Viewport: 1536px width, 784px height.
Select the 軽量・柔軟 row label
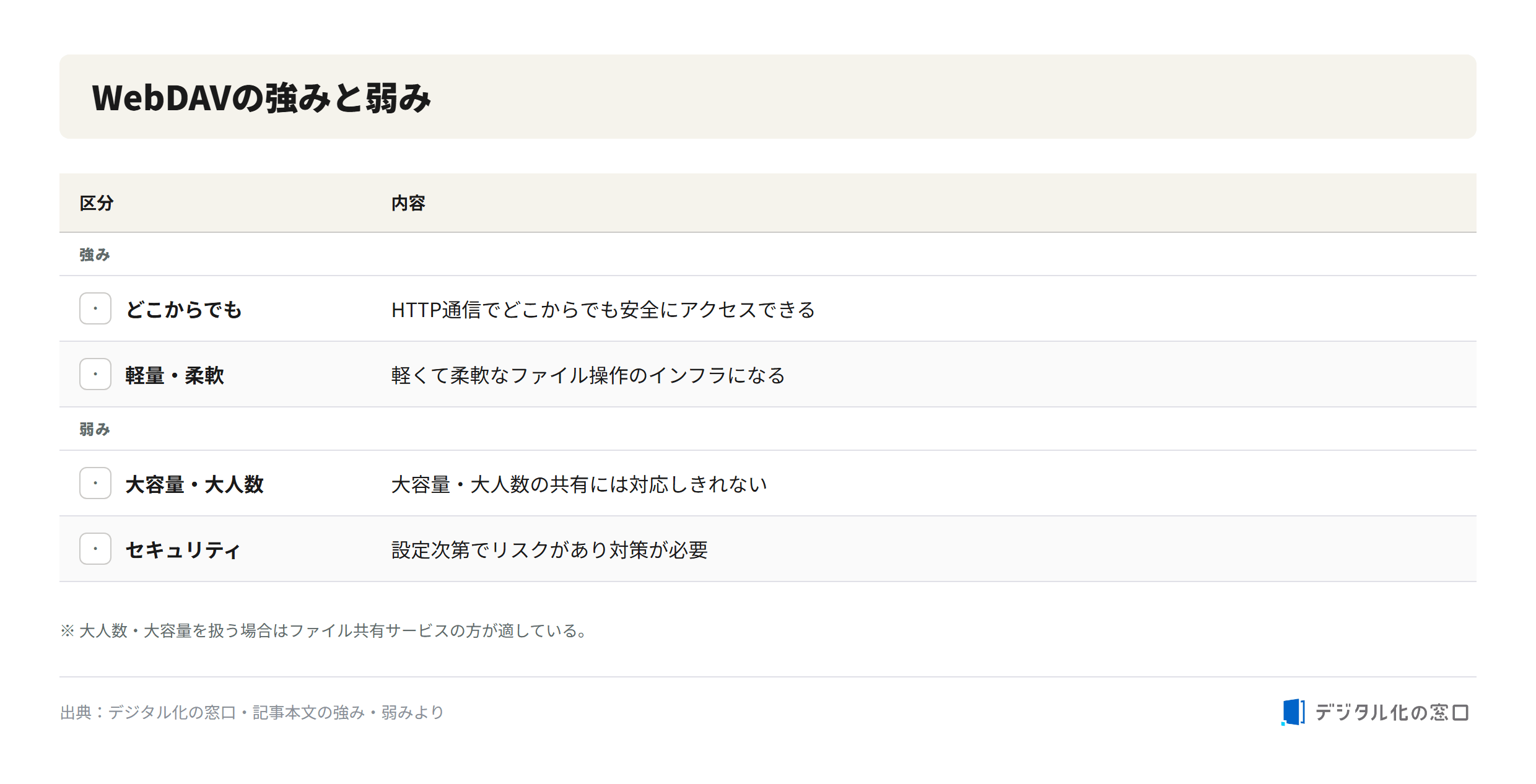175,375
